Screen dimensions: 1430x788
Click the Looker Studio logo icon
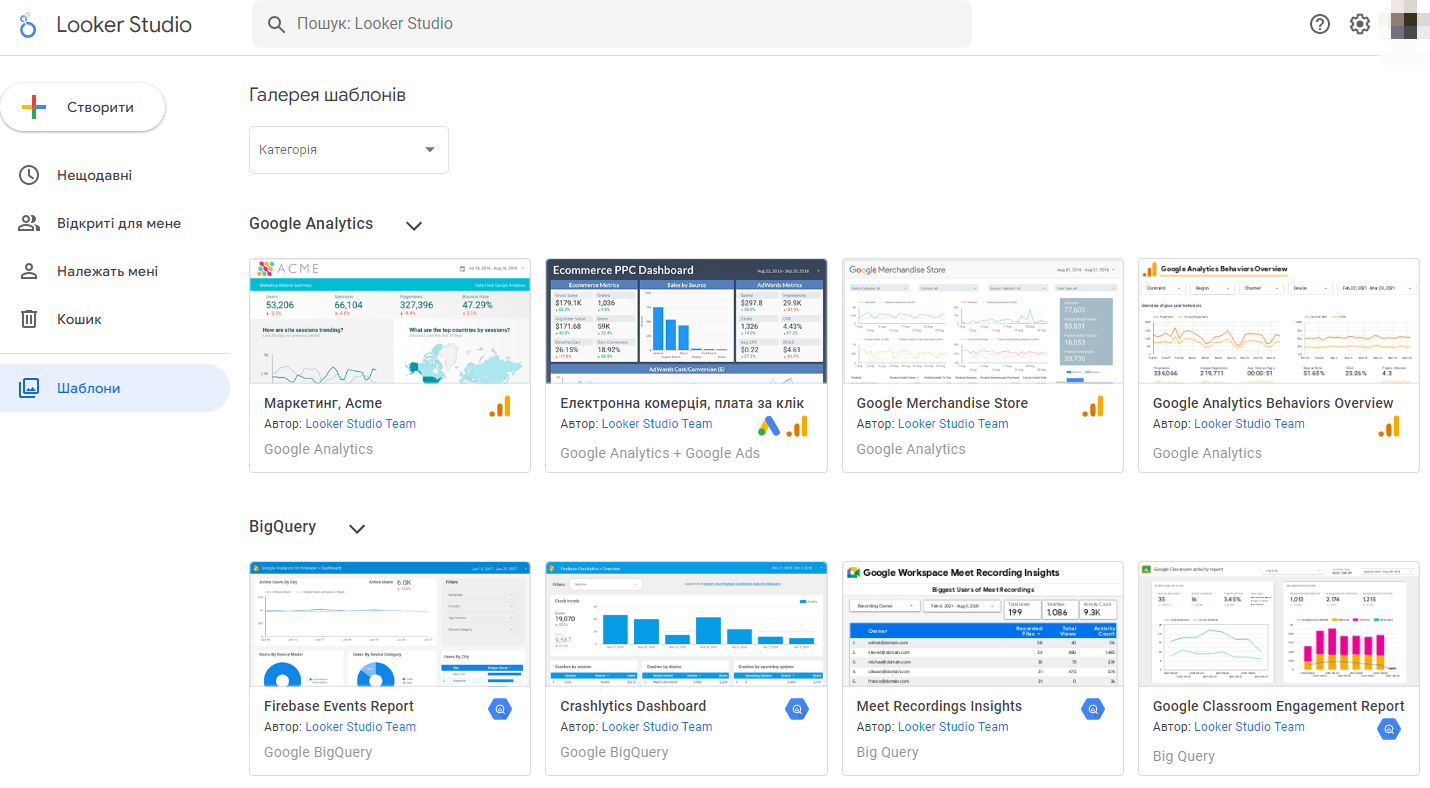click(28, 25)
